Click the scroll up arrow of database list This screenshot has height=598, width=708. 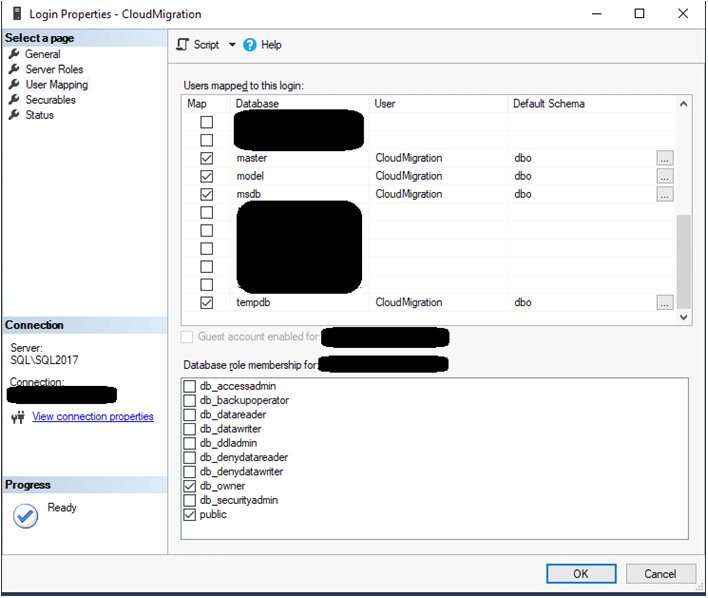coord(684,104)
